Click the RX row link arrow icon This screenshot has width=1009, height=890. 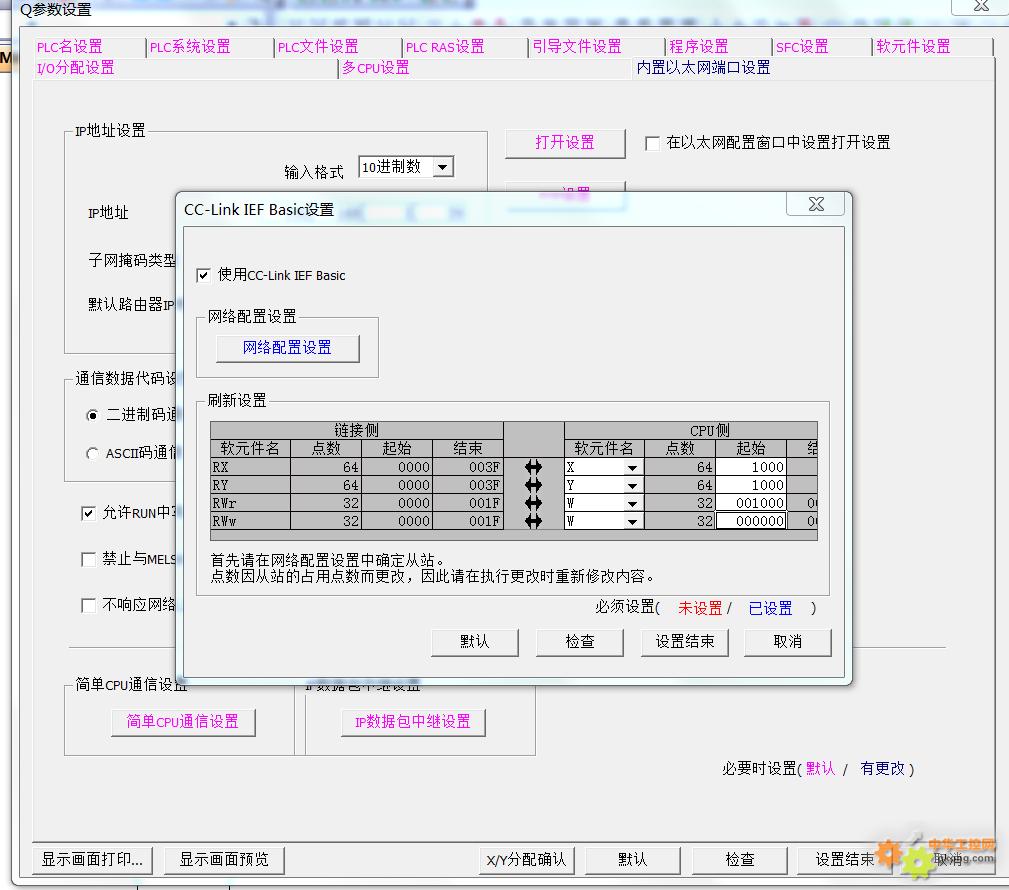533,467
